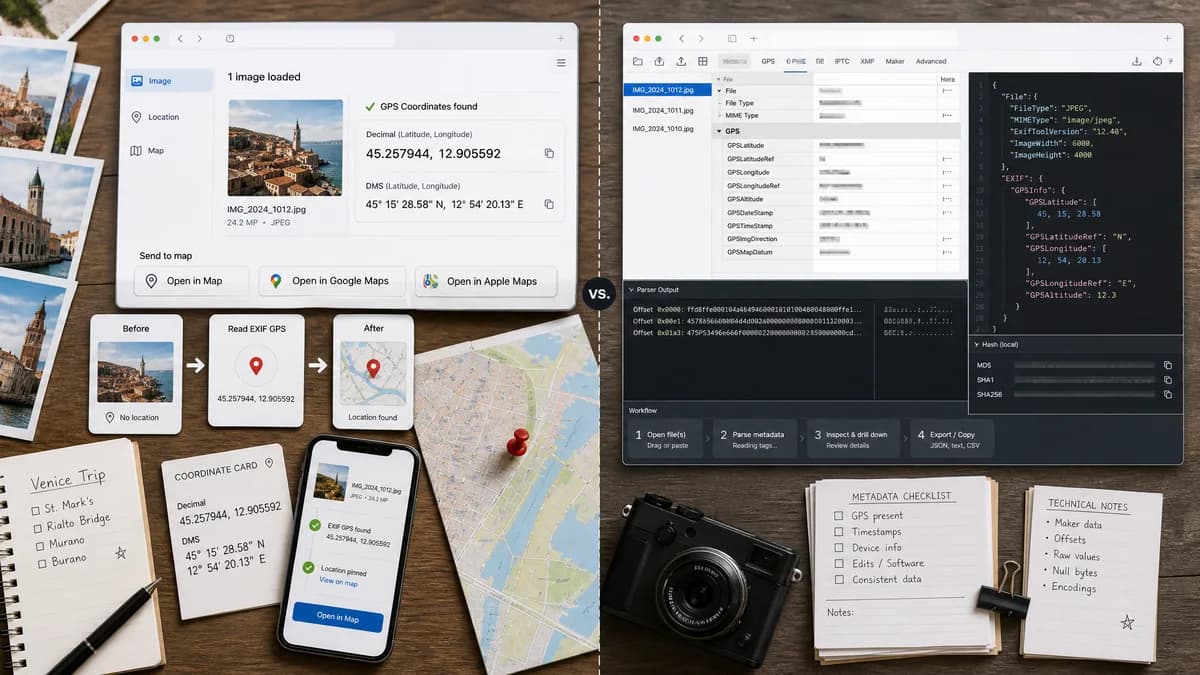
Task: Open ellipsis menu on GPSLatitudeRef row
Action: (x=947, y=159)
